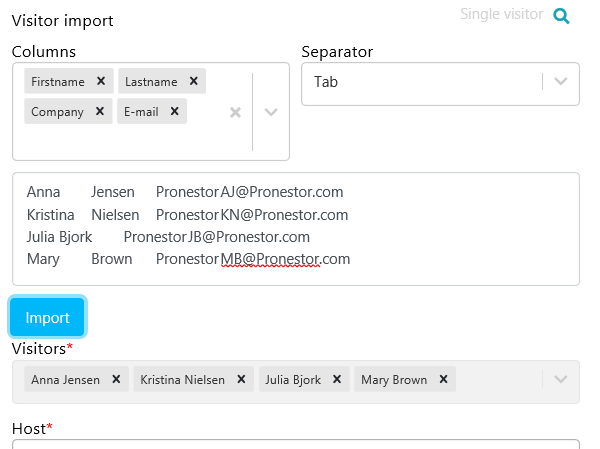This screenshot has width=600, height=449.
Task: Click the search magnifier icon
Action: (x=561, y=16)
